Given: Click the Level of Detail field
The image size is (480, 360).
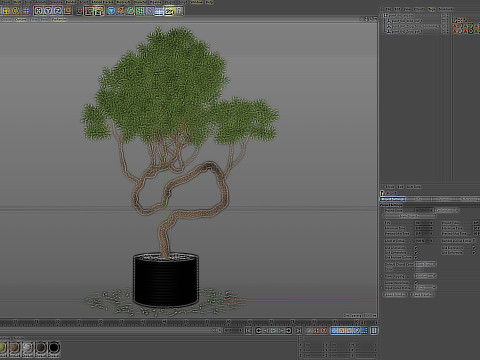Looking at the screenshot, I should (424, 241).
